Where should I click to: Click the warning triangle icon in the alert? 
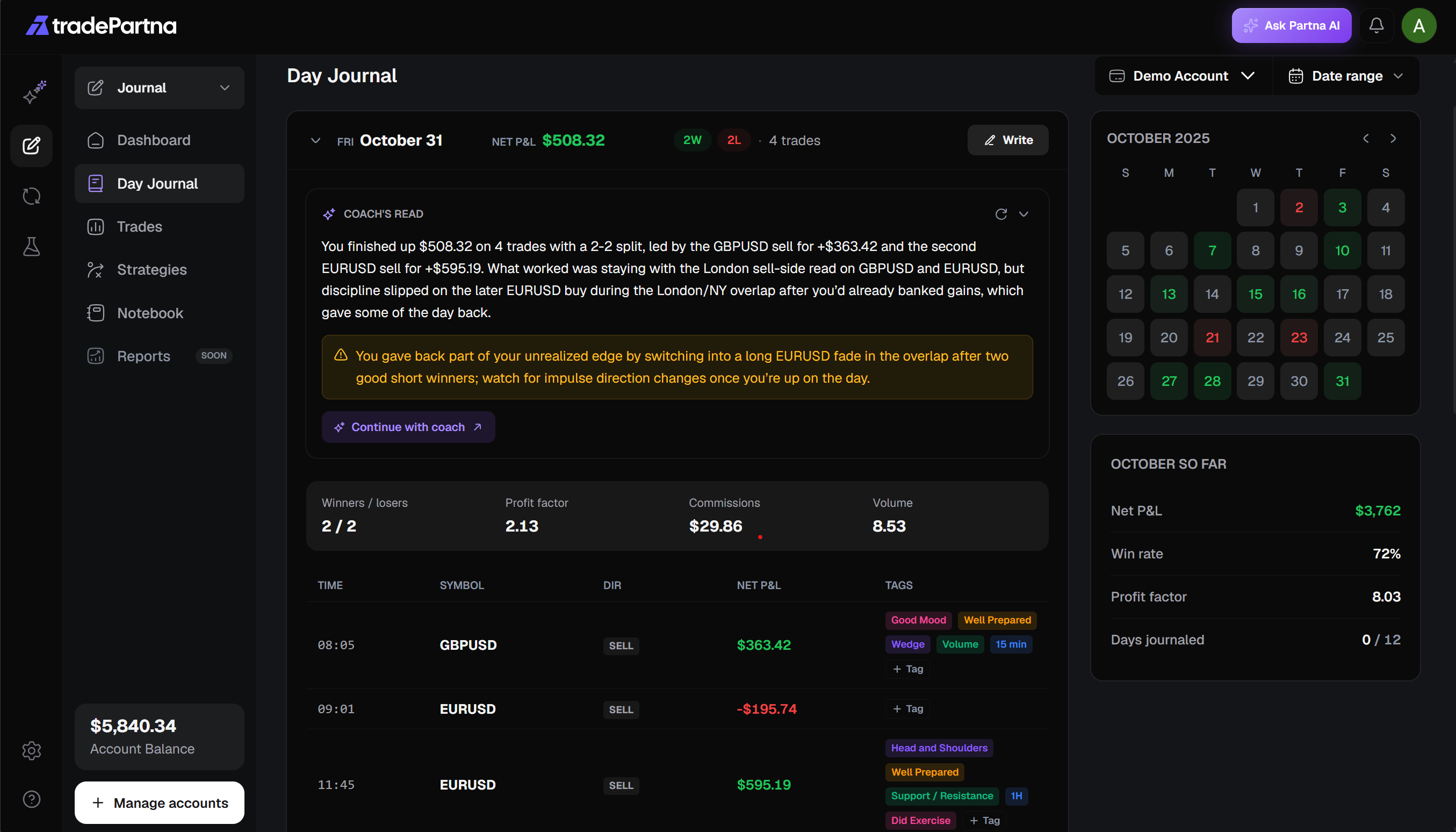click(341, 355)
